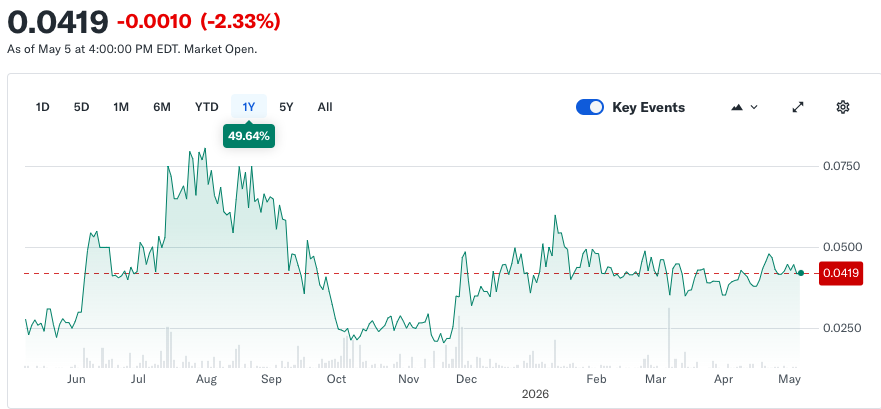Screen dimensions: 881x409
Task: Toggle the Key Events switch off
Action: coord(589,107)
